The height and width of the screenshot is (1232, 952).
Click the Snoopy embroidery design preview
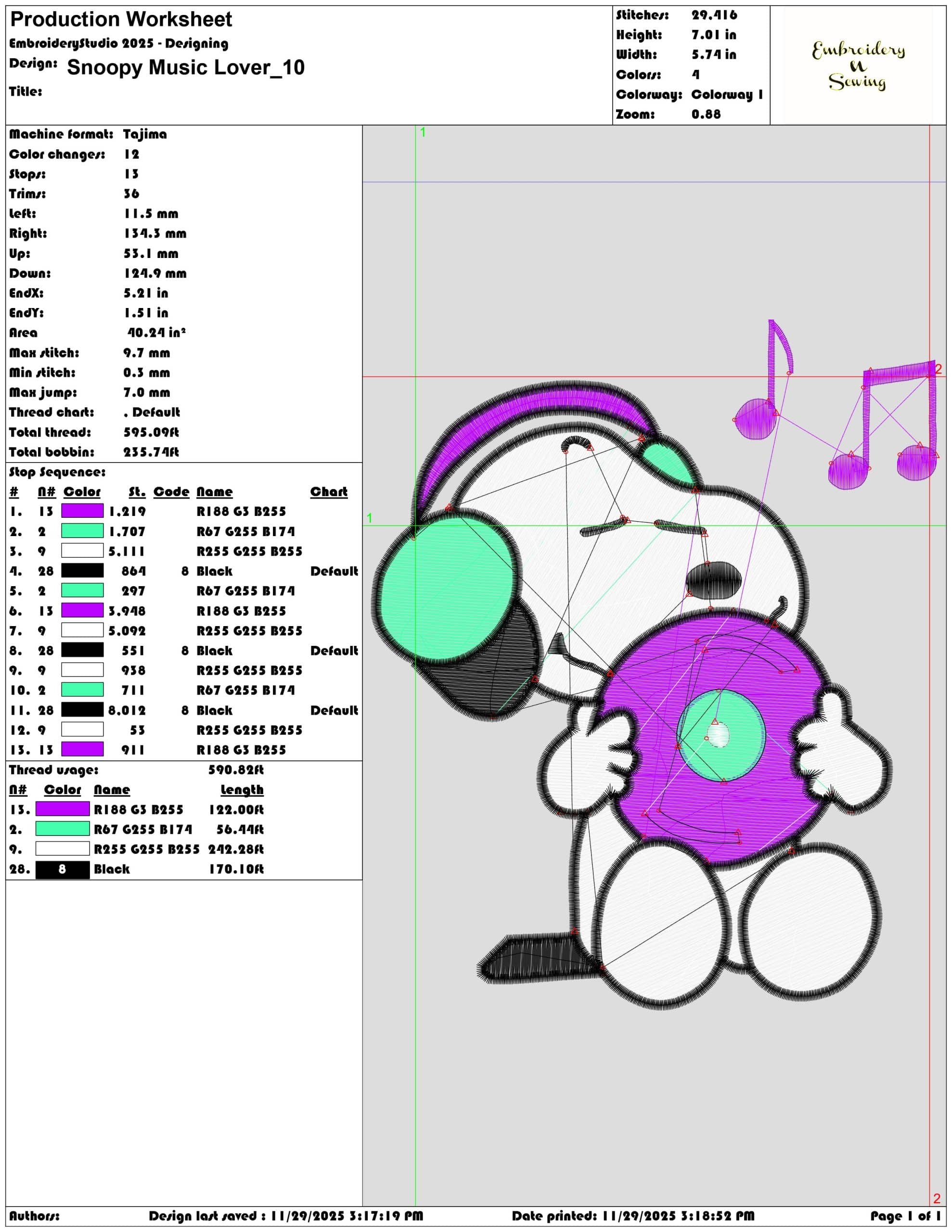coord(654,664)
